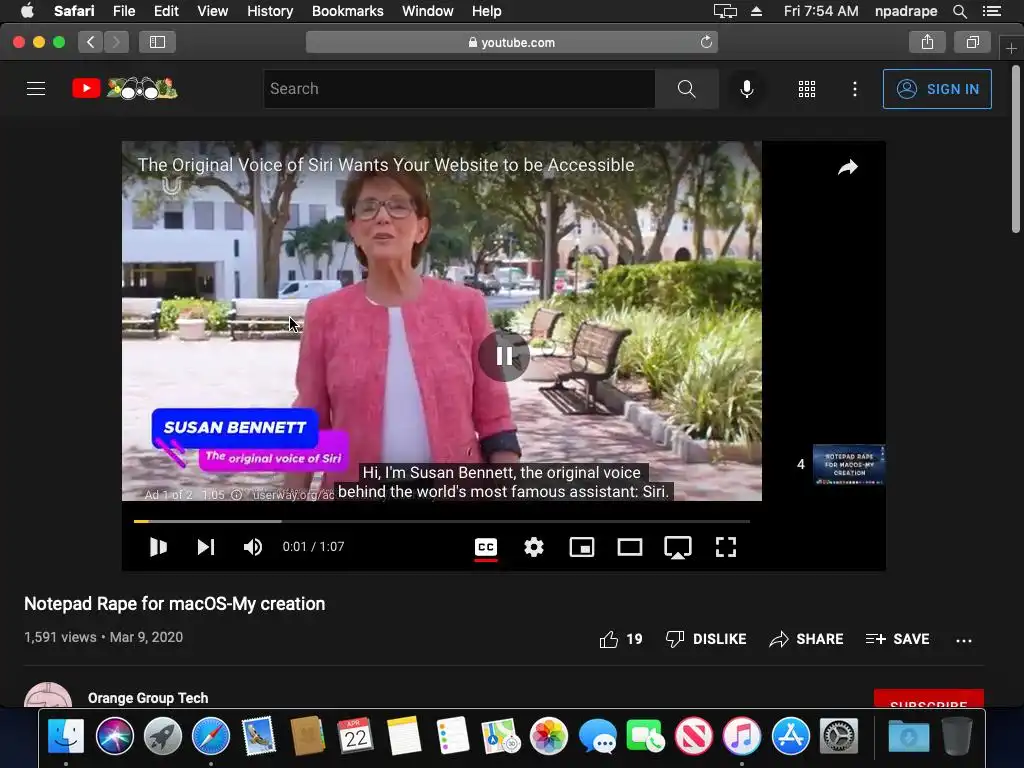The height and width of the screenshot is (768, 1024).
Task: Open Finder from the Dock
Action: coord(66,736)
